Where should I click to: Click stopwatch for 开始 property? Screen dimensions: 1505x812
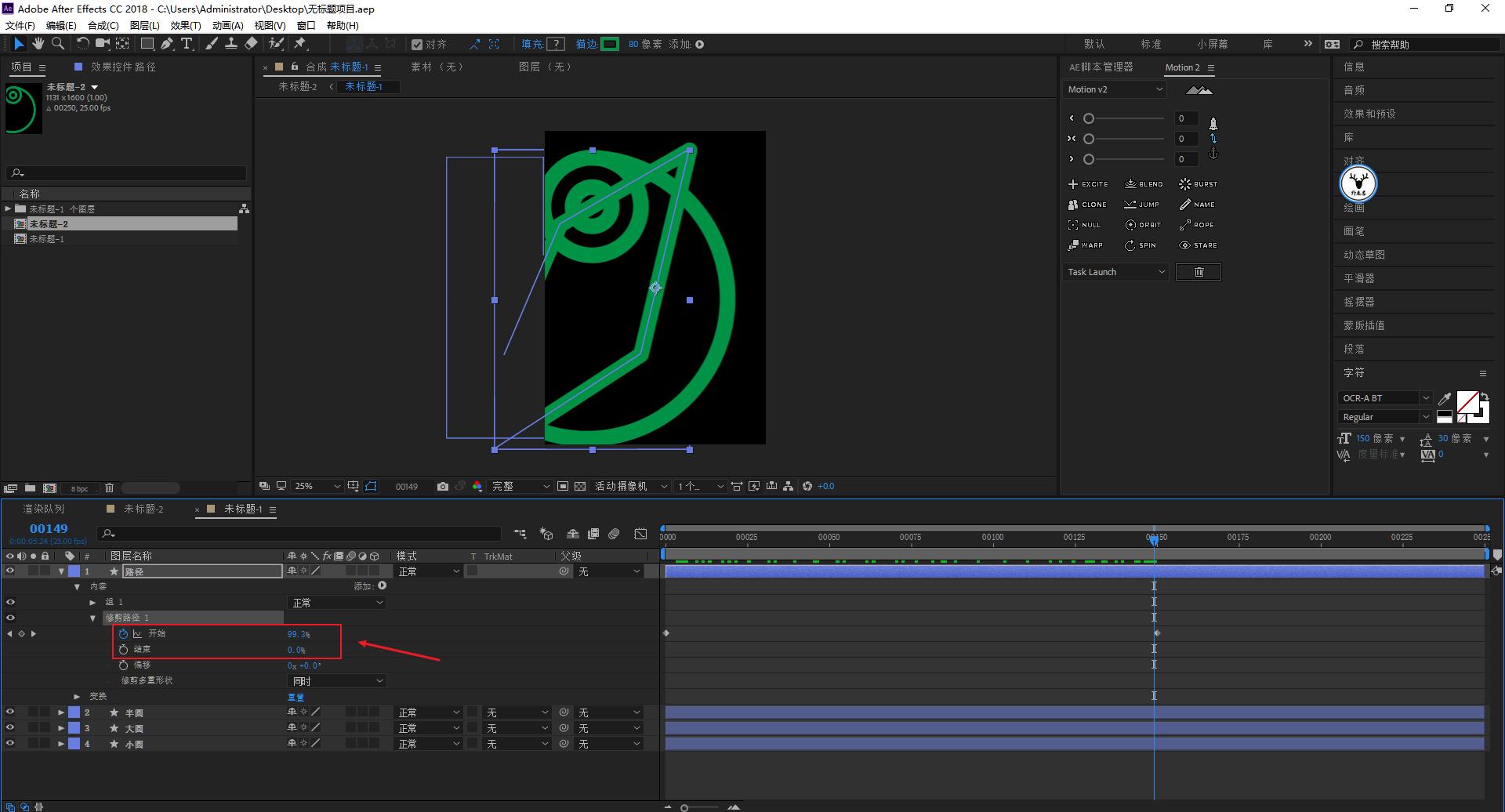pos(123,634)
